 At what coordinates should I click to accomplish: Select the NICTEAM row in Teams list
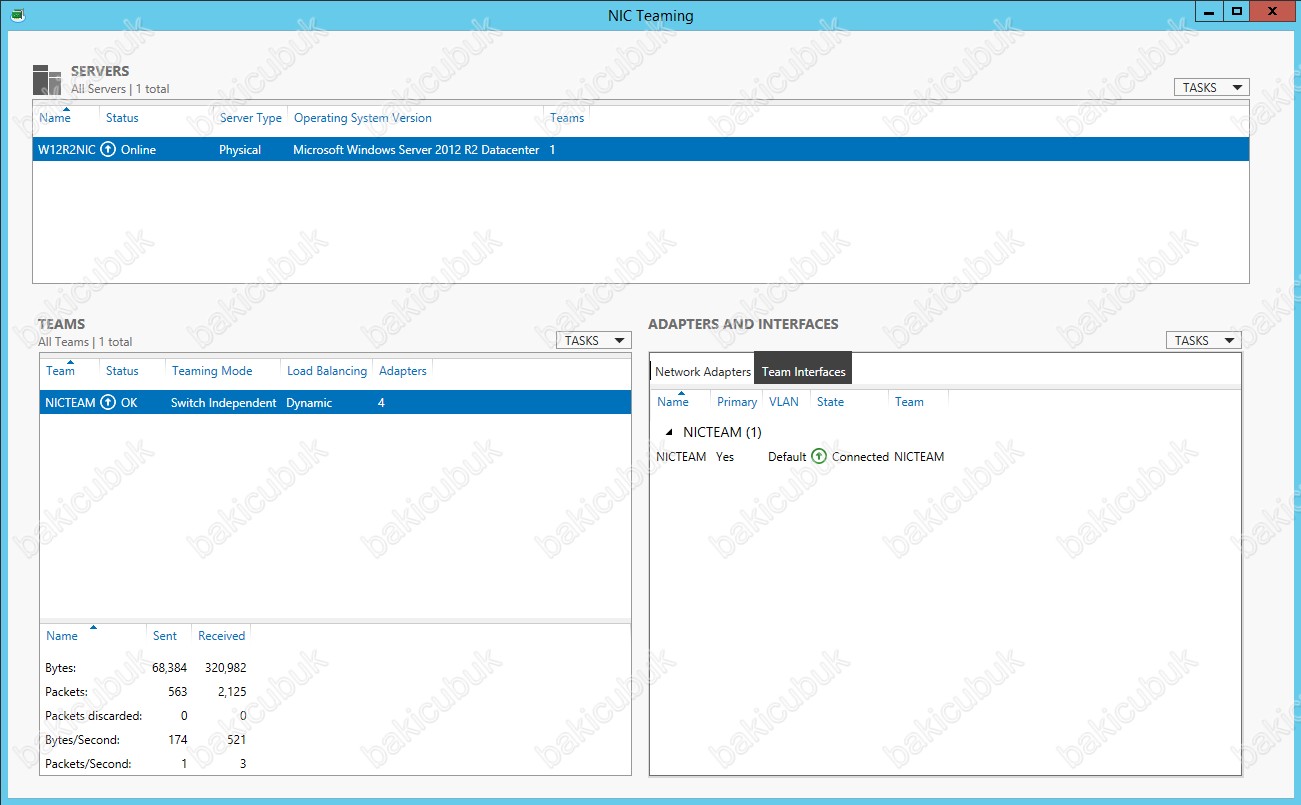click(x=335, y=402)
